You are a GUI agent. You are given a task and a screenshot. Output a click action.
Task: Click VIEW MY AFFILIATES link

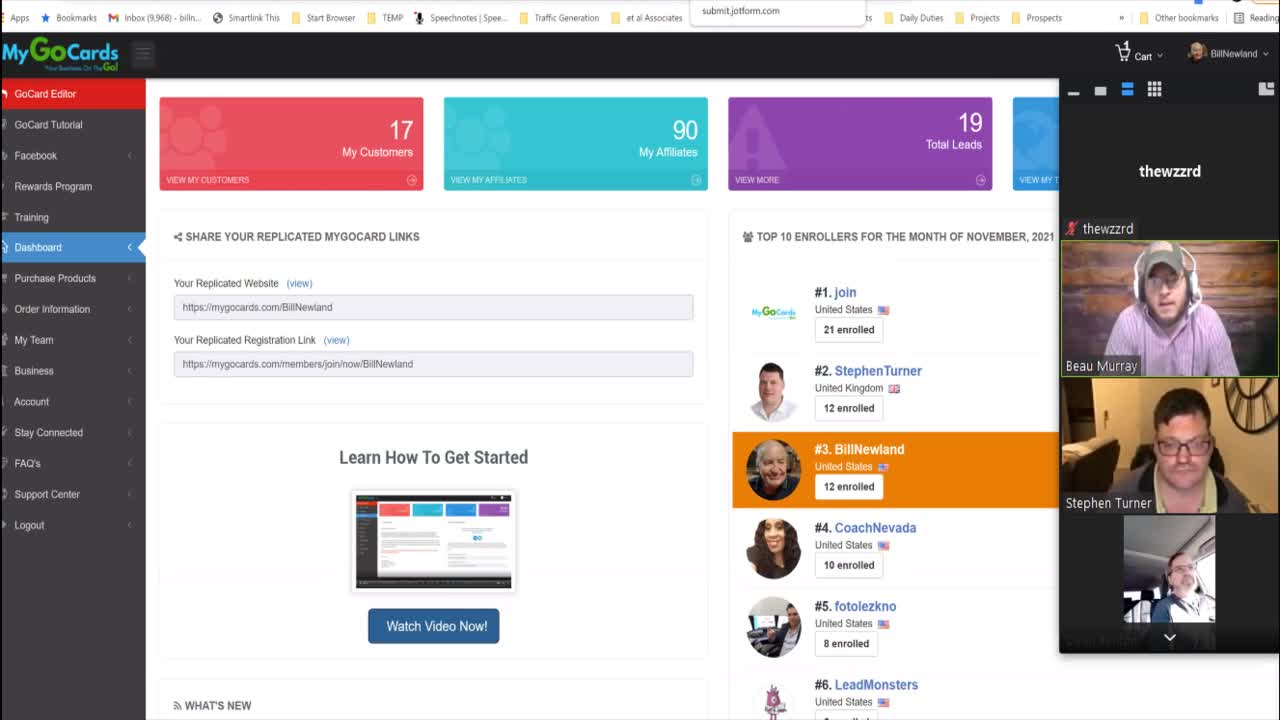[488, 180]
